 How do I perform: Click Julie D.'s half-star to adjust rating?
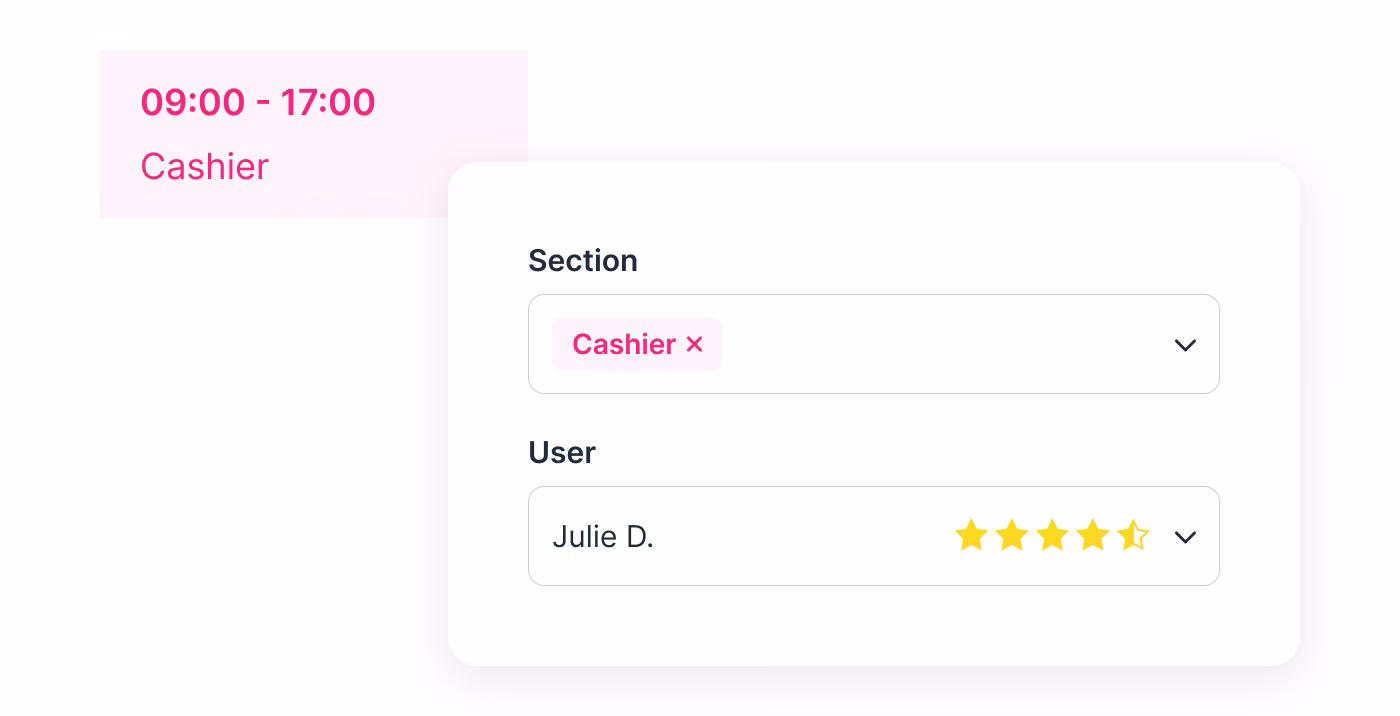coord(1133,536)
